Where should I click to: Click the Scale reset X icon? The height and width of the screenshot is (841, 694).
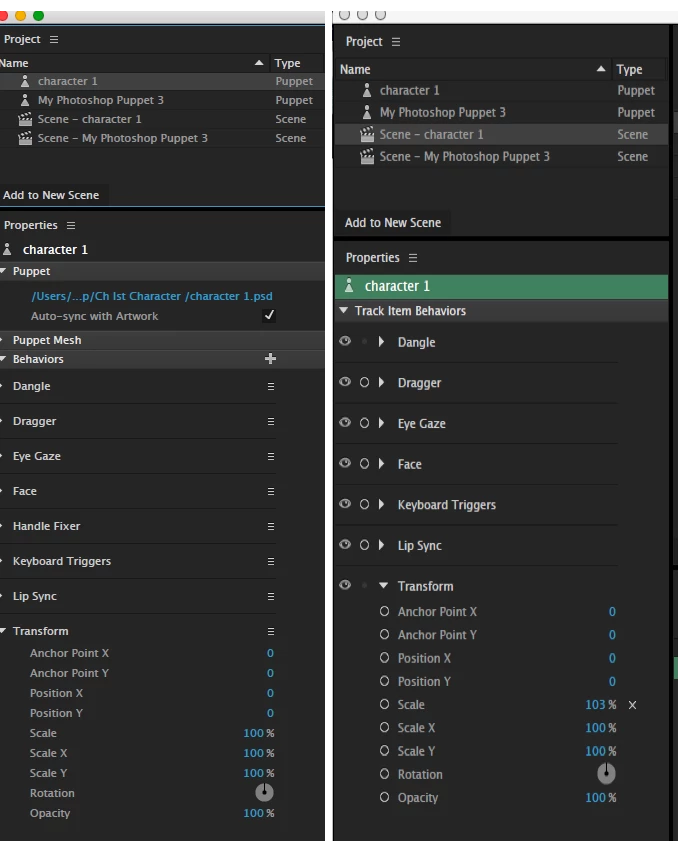click(632, 705)
